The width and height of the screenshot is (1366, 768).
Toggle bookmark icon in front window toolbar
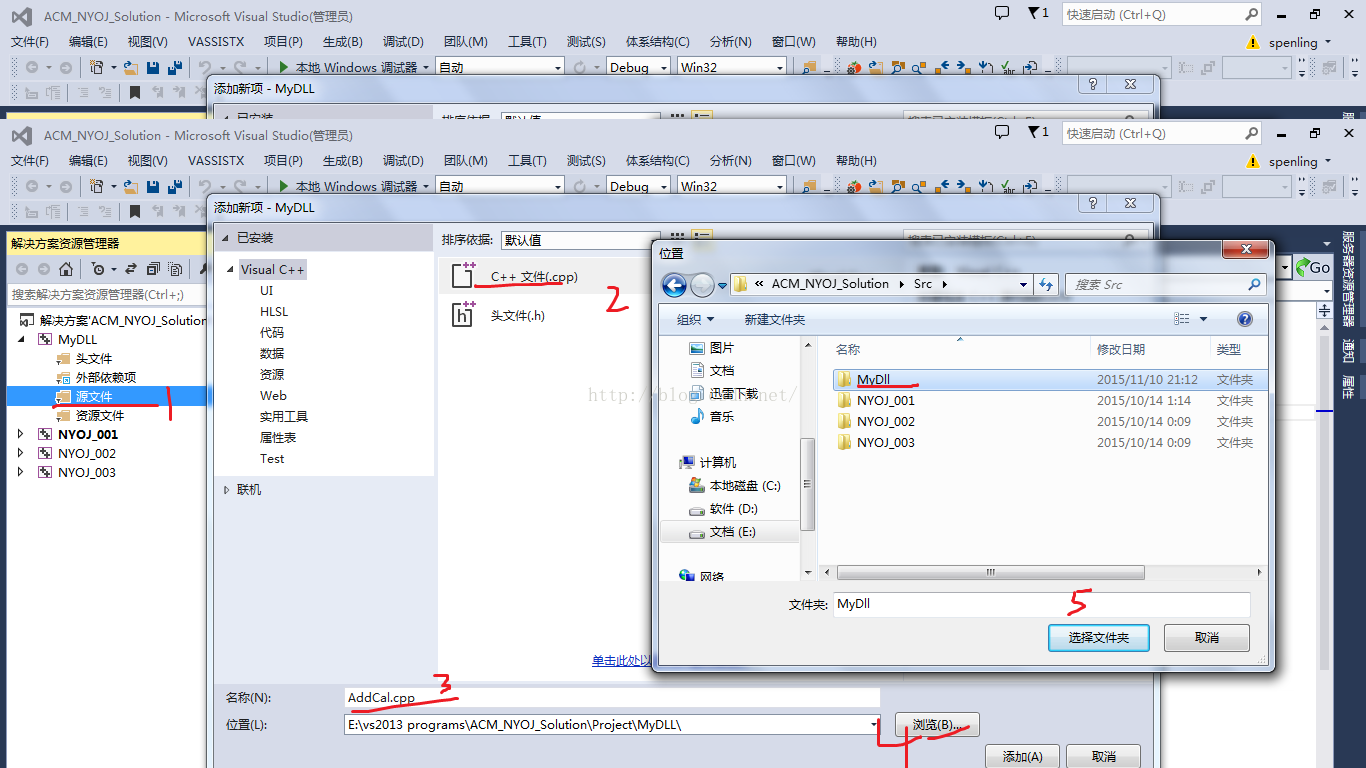(134, 211)
